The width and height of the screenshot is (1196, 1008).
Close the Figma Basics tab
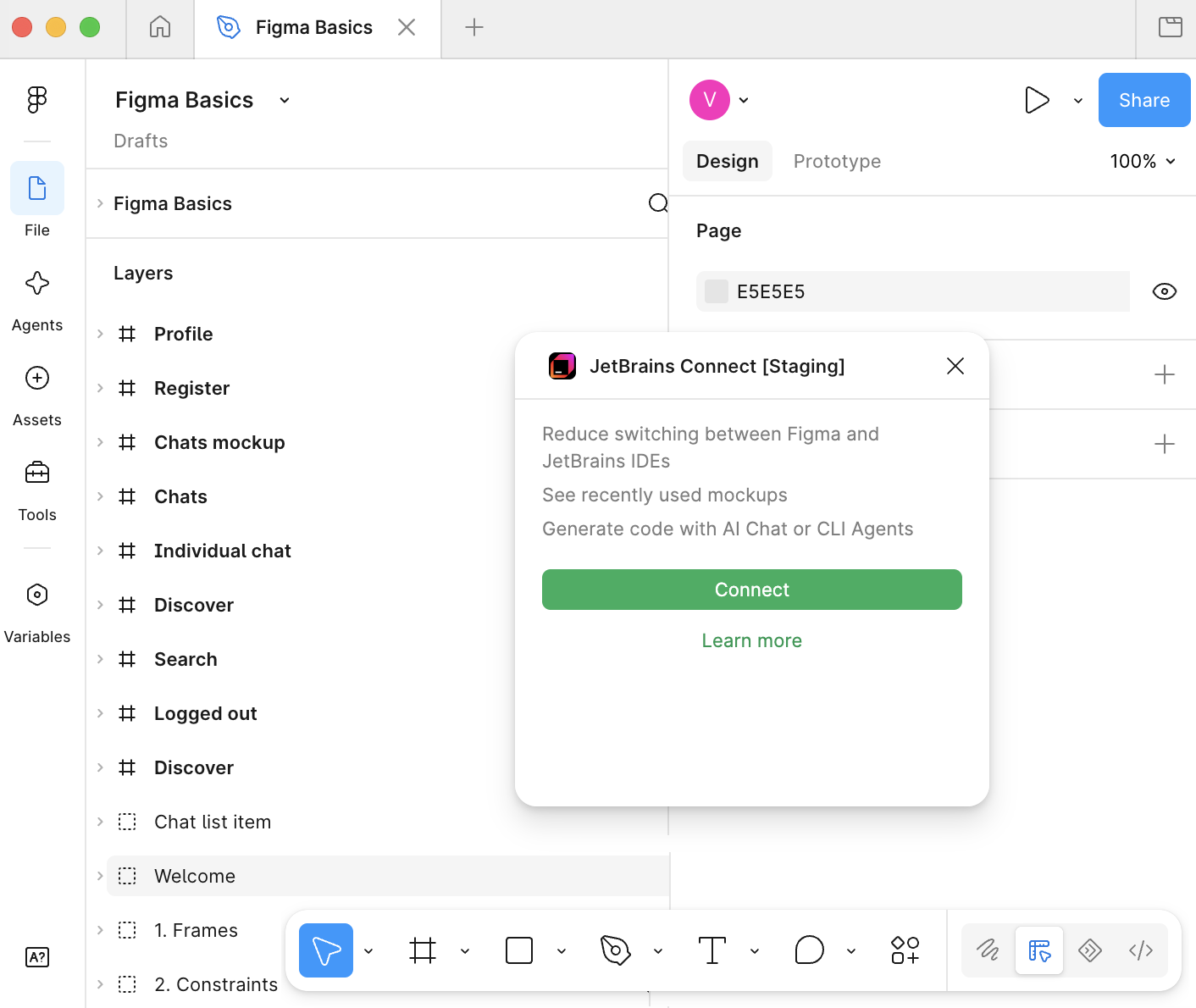407,27
